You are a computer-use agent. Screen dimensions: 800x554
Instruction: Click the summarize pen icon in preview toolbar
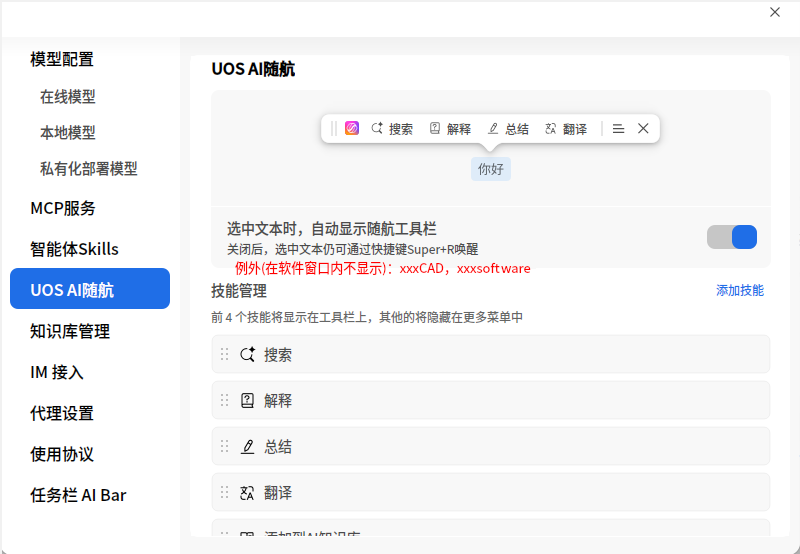[493, 129]
